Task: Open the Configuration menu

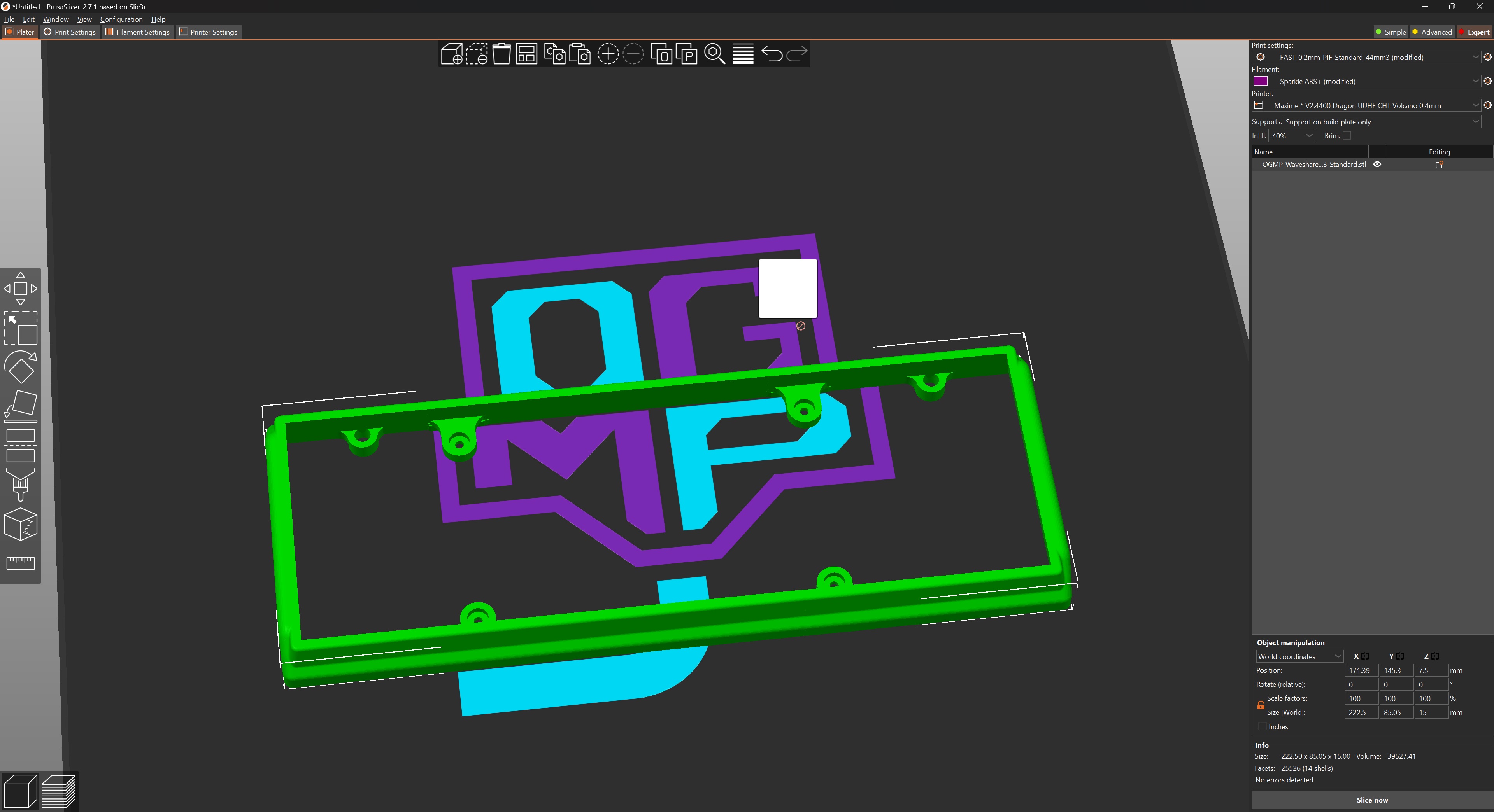Action: [x=121, y=19]
